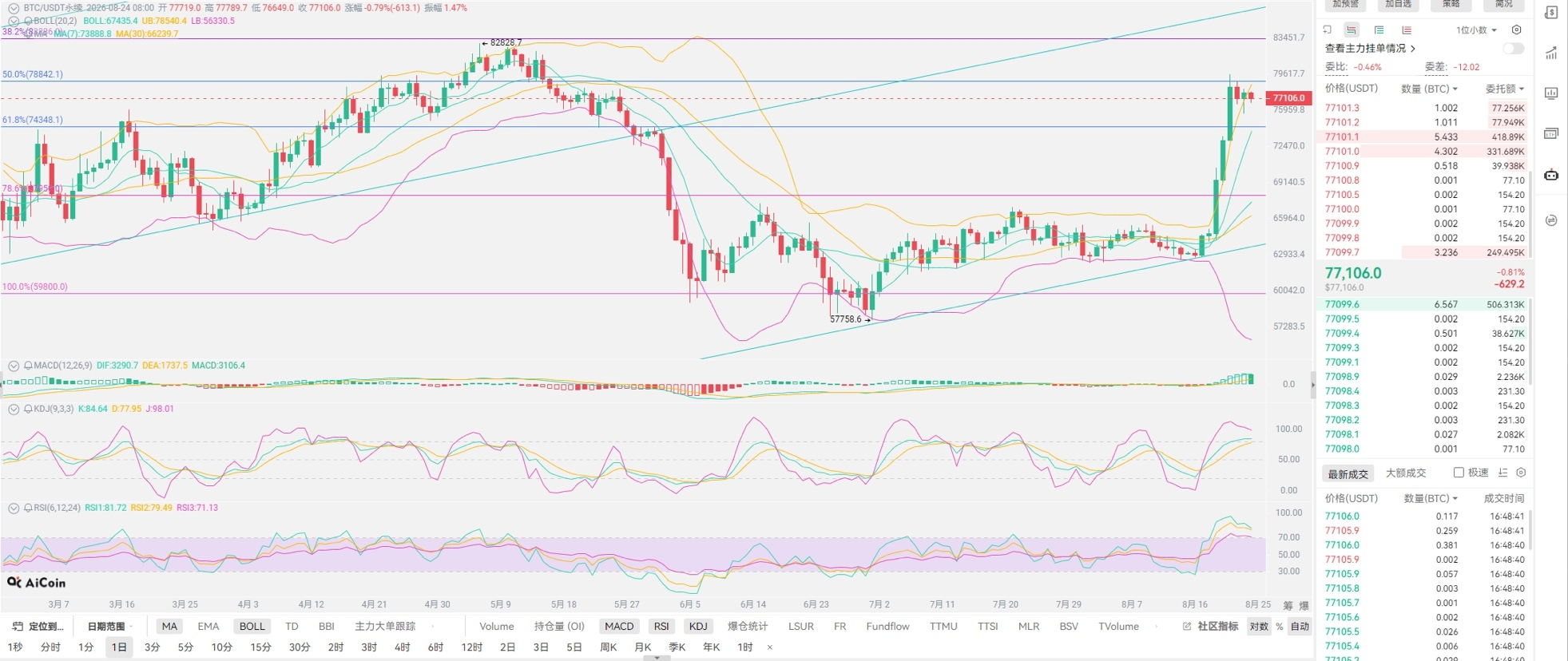
Task: Toggle the BOLL indicator
Action: tap(252, 627)
